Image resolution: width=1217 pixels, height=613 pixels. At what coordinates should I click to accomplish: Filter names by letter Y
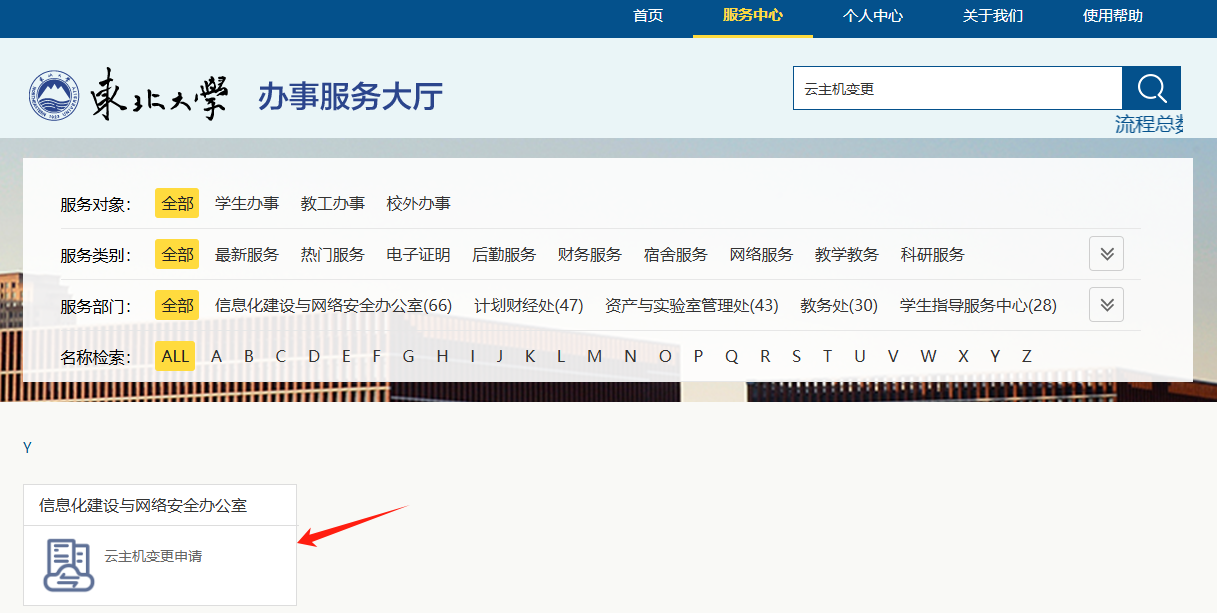[994, 357]
